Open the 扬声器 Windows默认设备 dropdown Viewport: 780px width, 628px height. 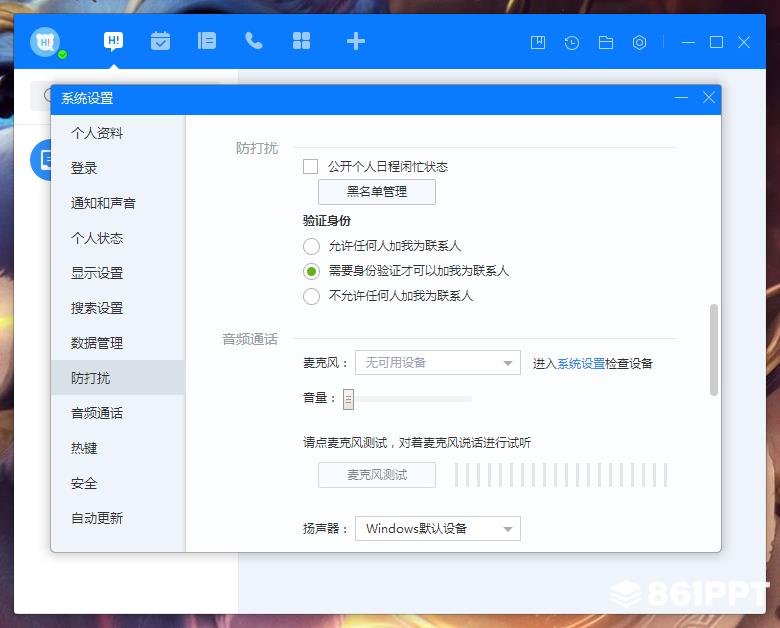[438, 528]
